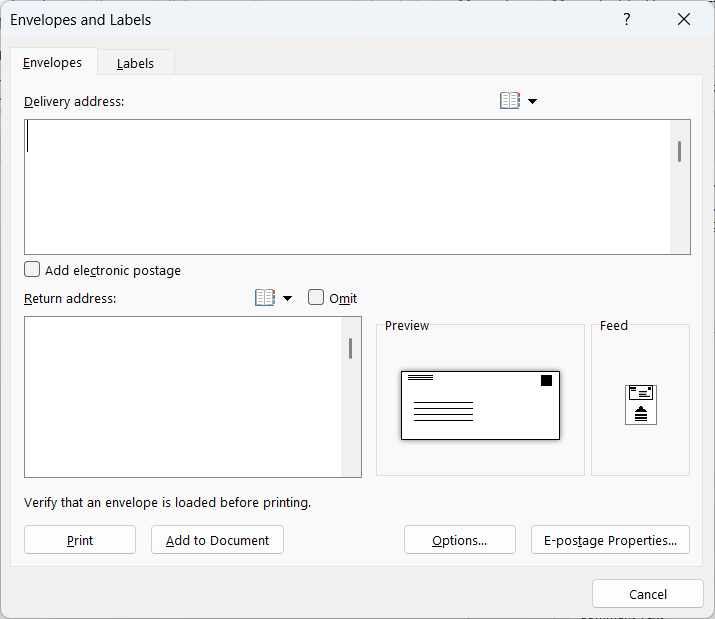Open E-postage Properties...
The width and height of the screenshot is (715, 619).
[610, 540]
